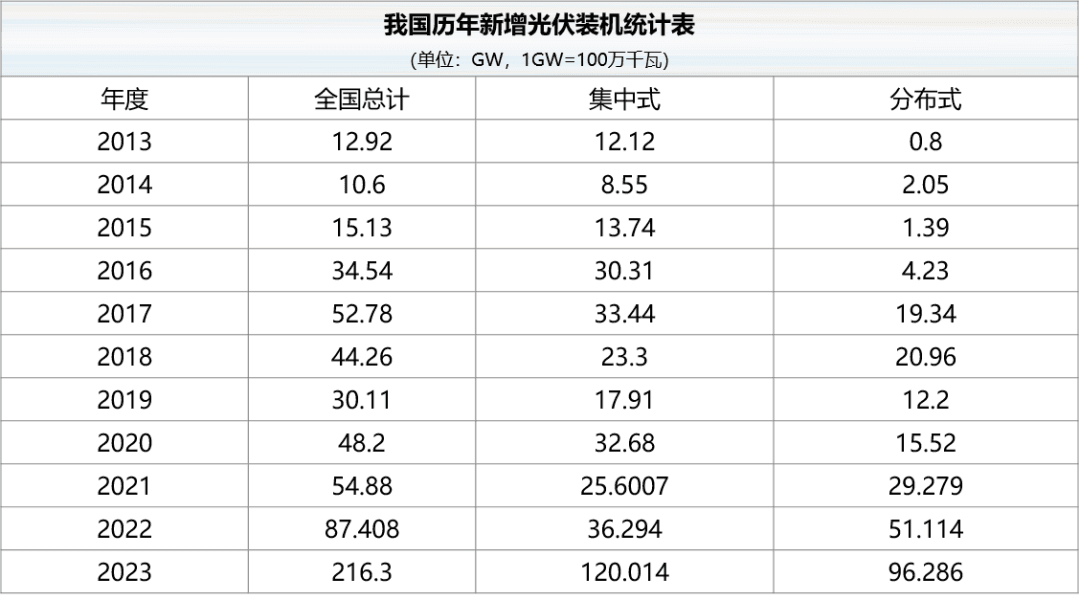1080x600 pixels.
Task: Select the total value 44.26
Action: (x=362, y=357)
